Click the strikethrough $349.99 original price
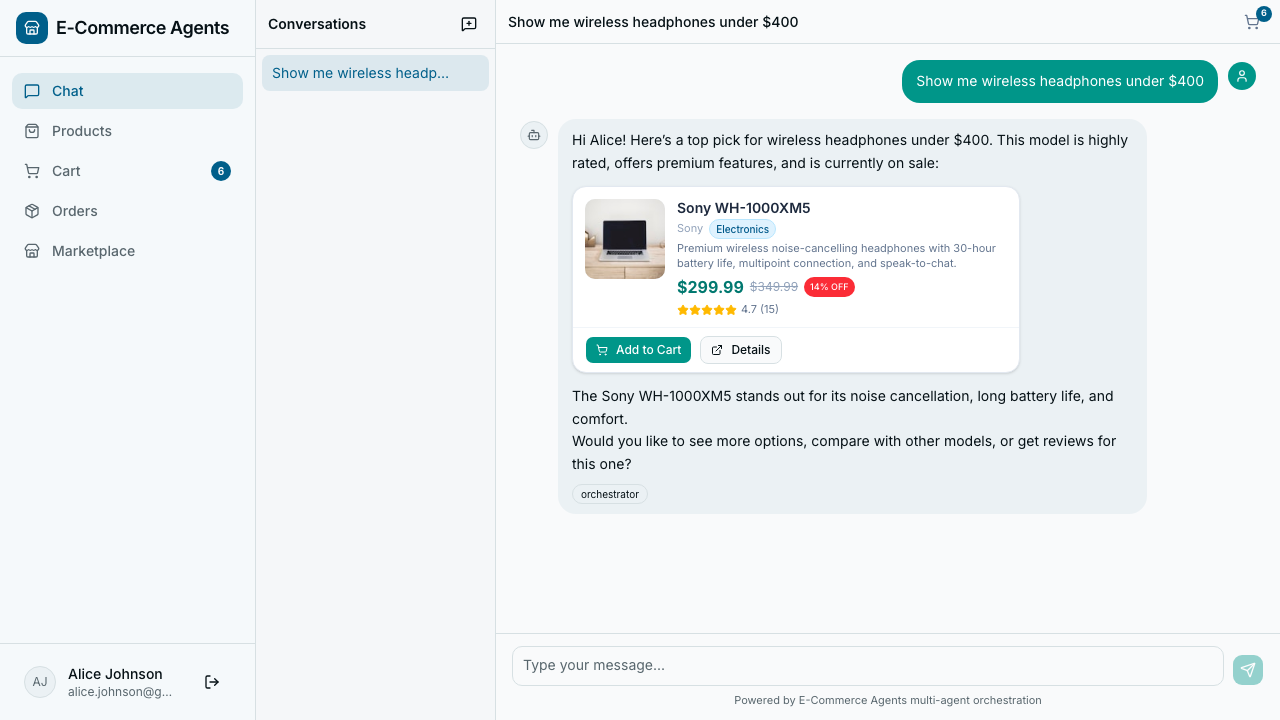Viewport: 1280px width, 720px height. tap(774, 287)
